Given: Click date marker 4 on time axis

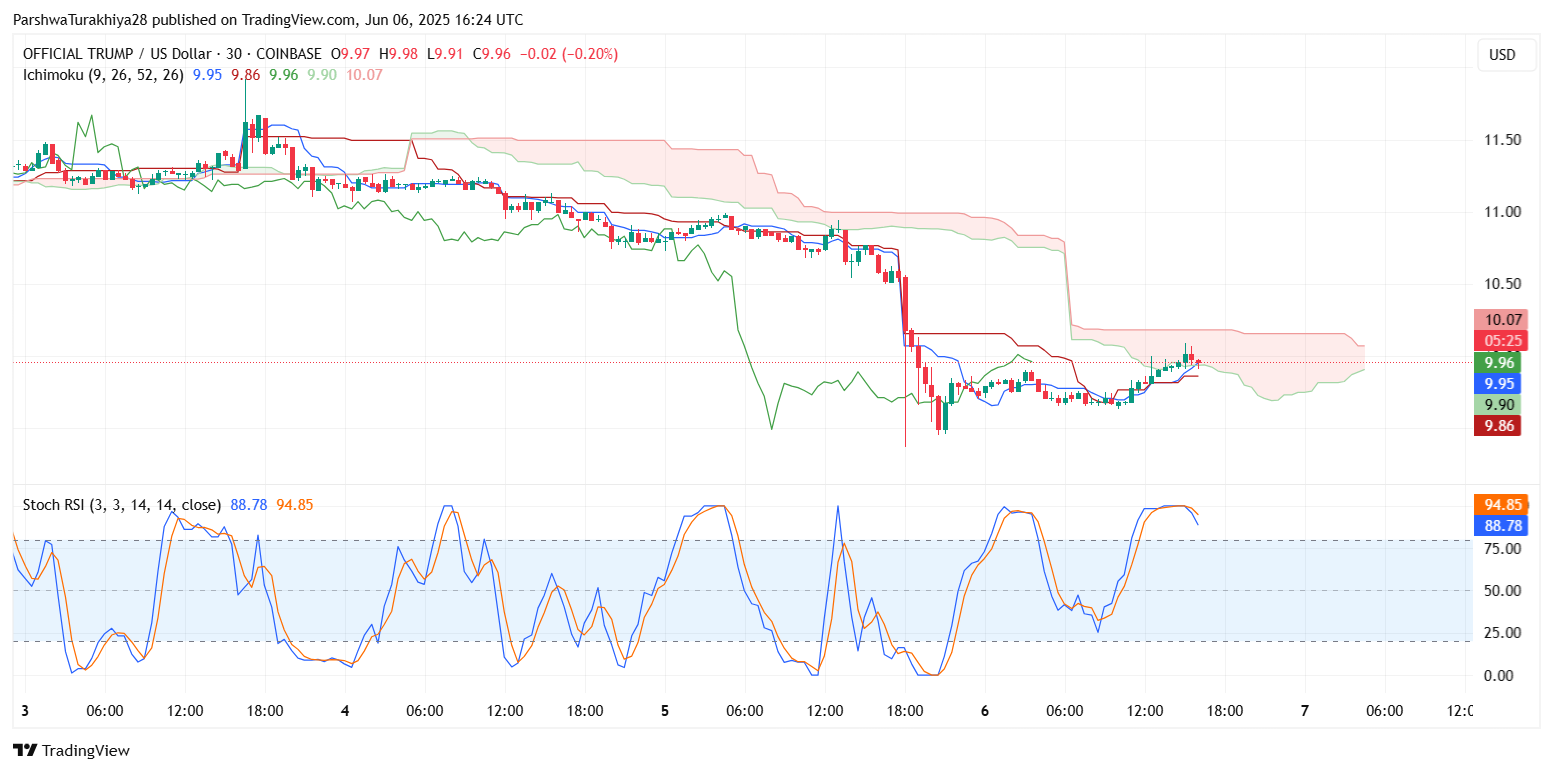Looking at the screenshot, I should coord(345,711).
